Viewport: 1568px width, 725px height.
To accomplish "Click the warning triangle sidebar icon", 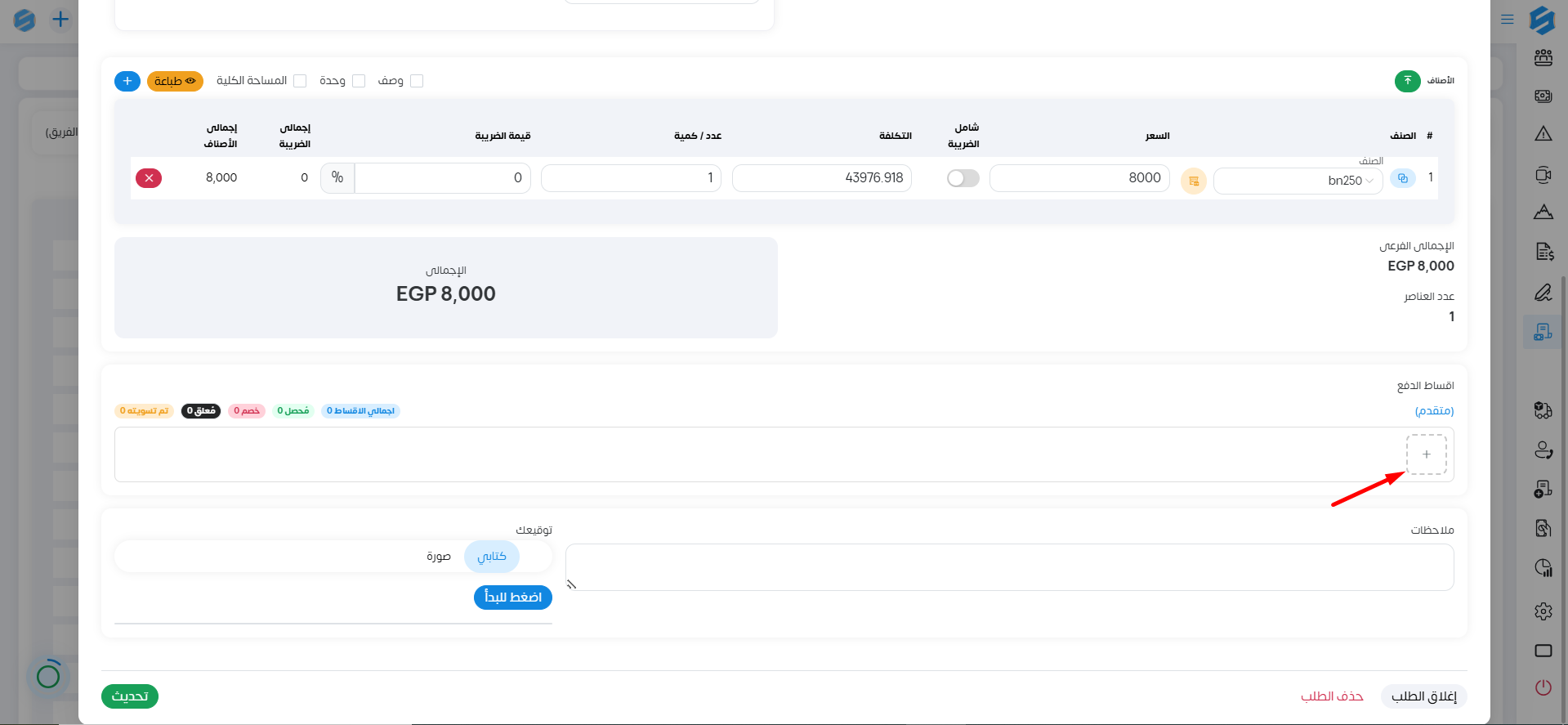I will 1543,134.
